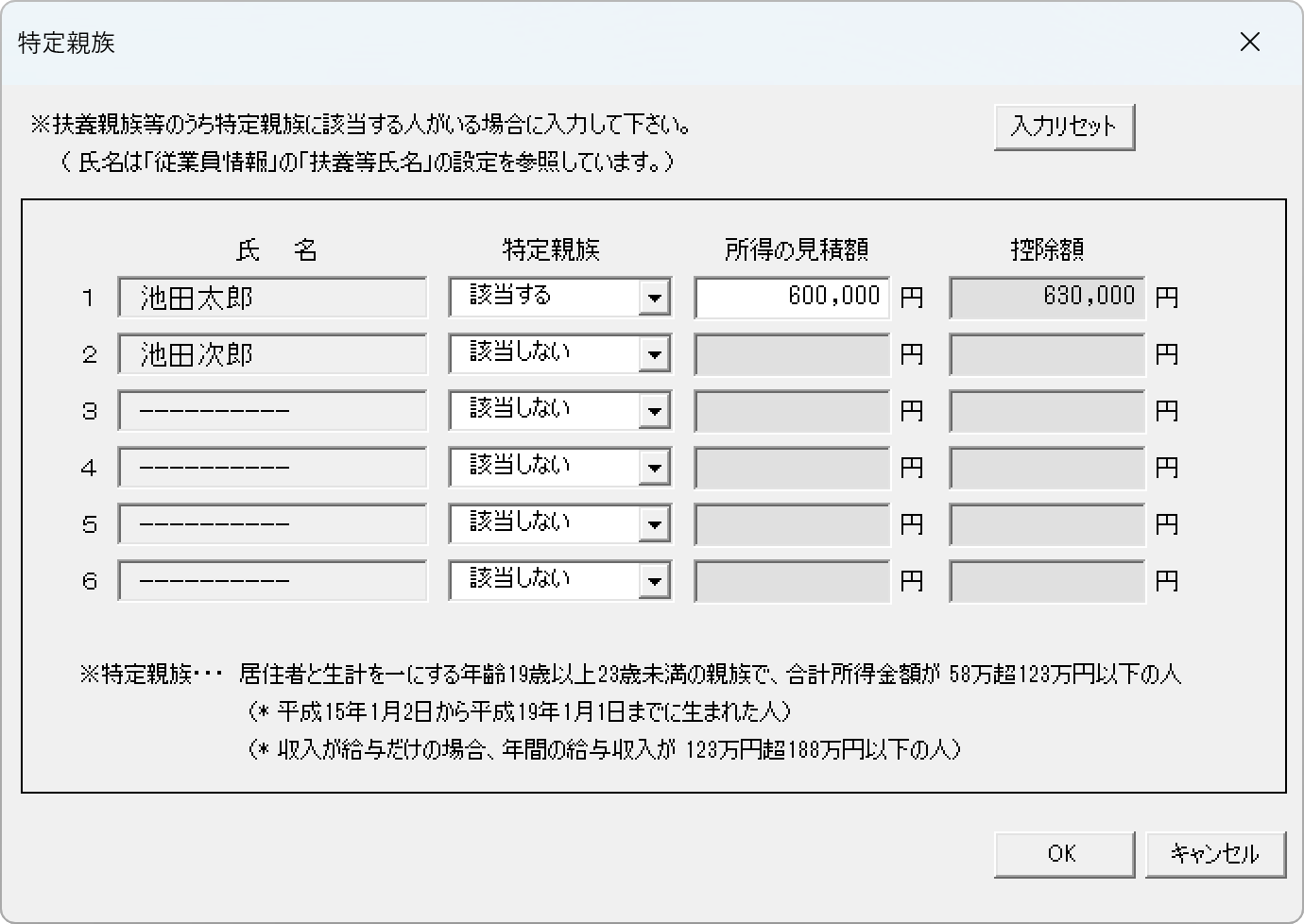Click the 池田次郎 name field
Image resolution: width=1304 pixels, height=924 pixels.
(272, 354)
